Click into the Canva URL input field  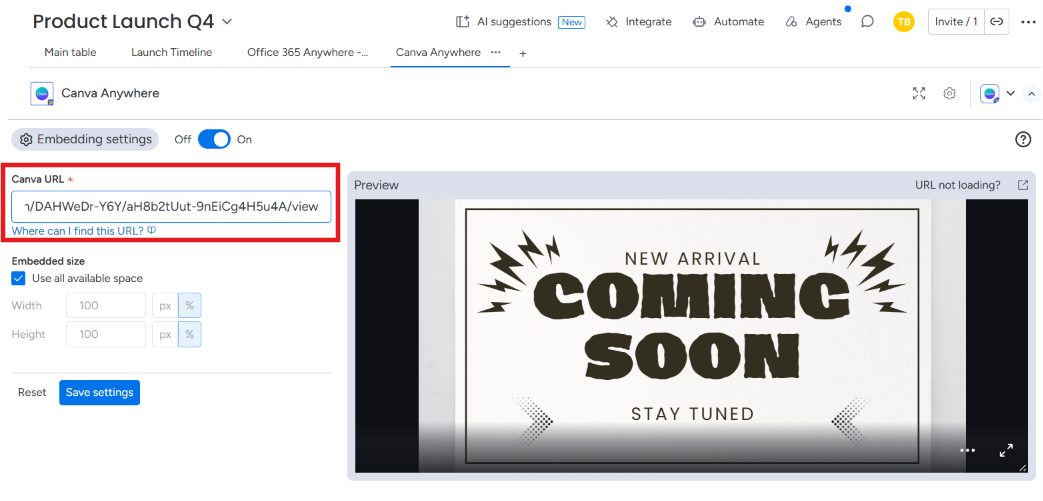coord(171,206)
